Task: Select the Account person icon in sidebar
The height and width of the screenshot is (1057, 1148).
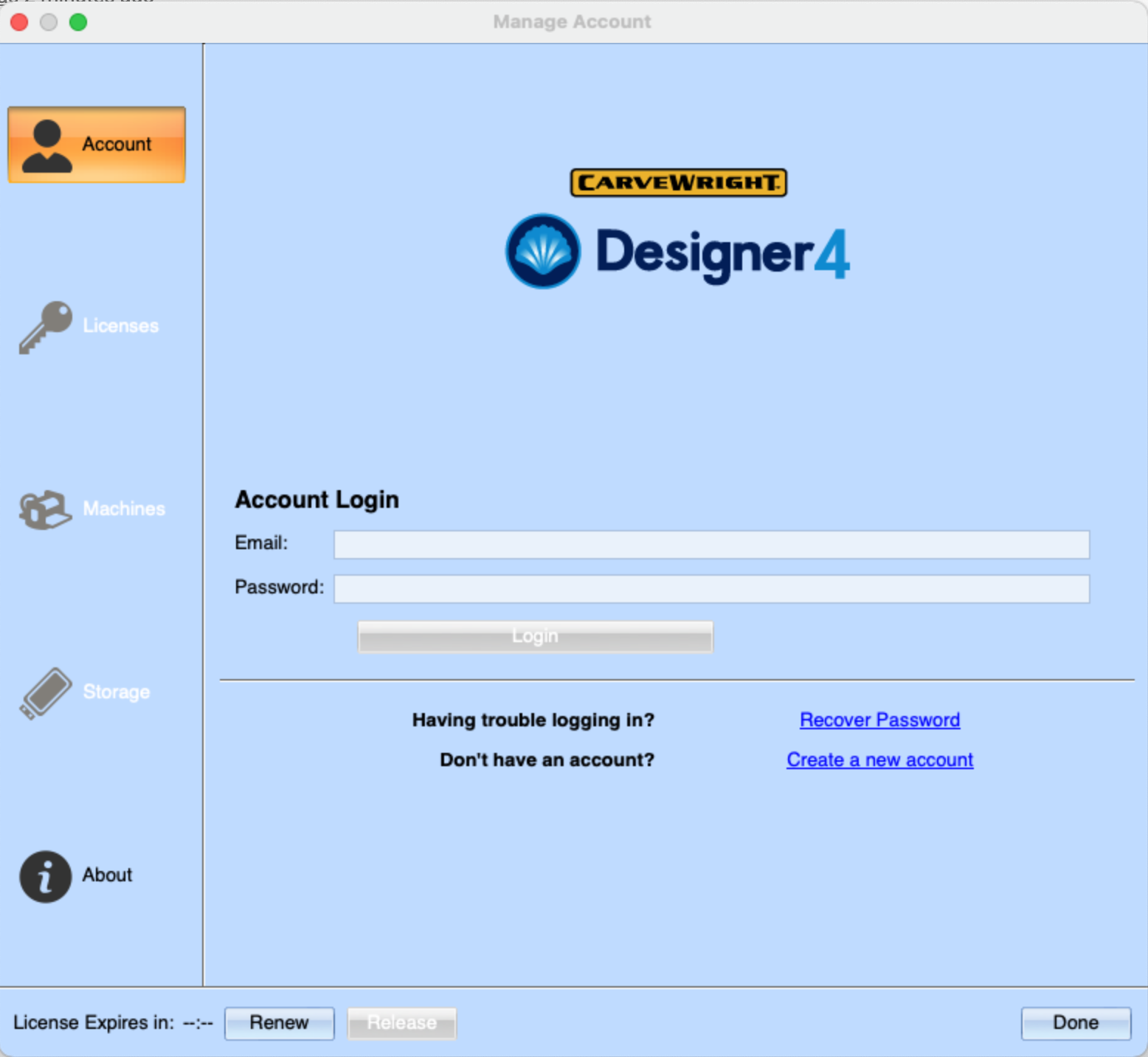Action: click(47, 145)
